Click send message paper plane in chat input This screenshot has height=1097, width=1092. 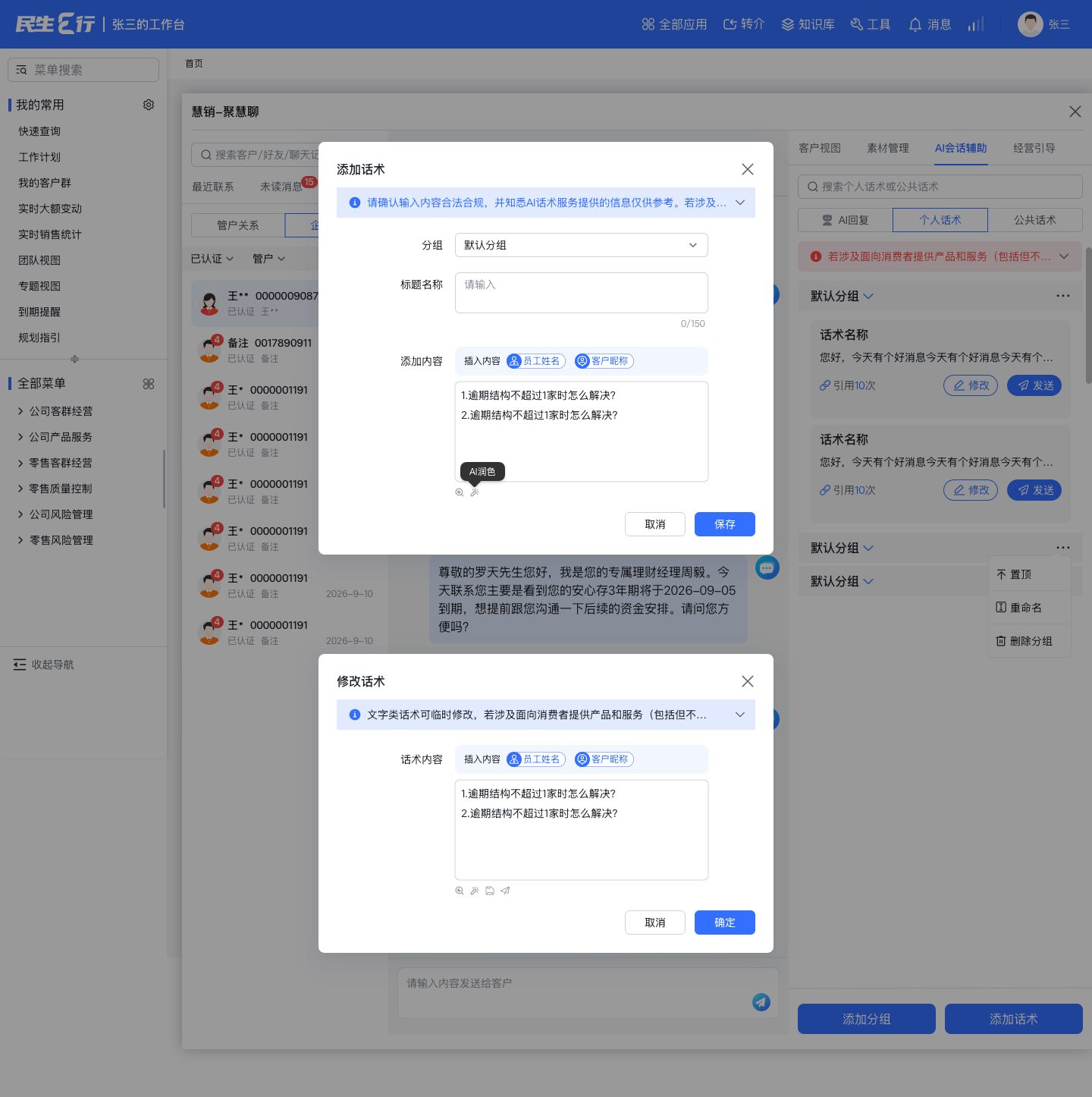coord(761,1002)
